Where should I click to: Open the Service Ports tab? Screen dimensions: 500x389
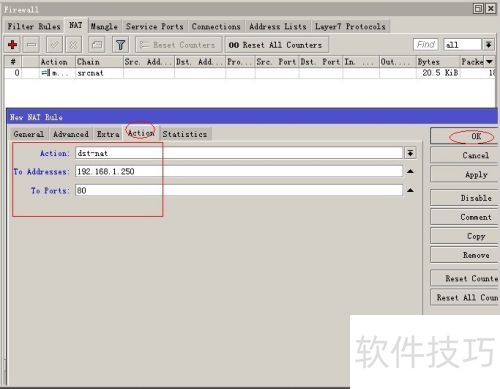pos(155,26)
